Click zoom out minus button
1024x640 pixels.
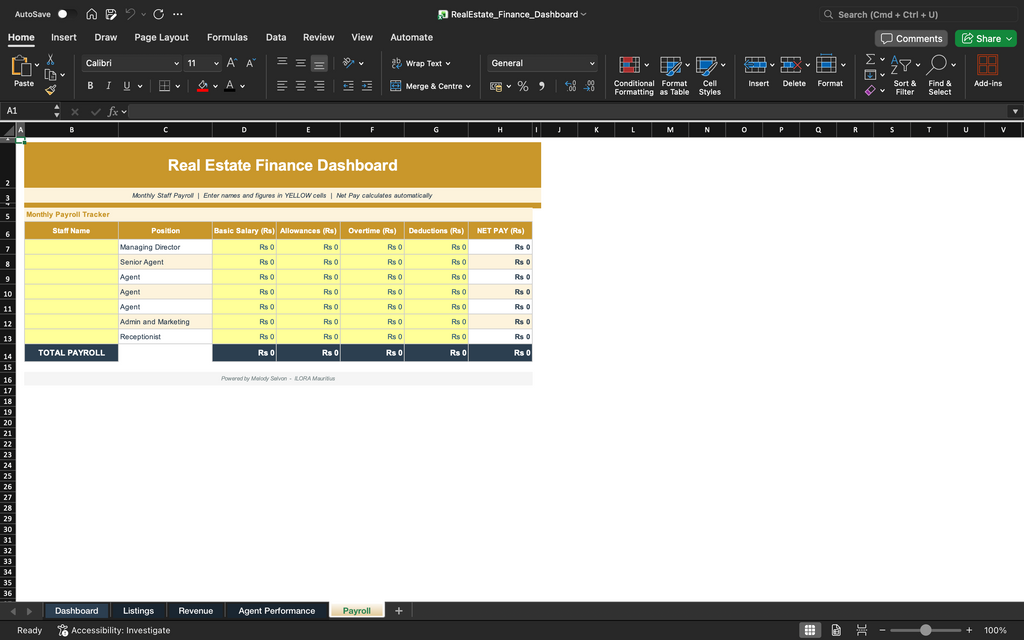pyautogui.click(x=882, y=630)
